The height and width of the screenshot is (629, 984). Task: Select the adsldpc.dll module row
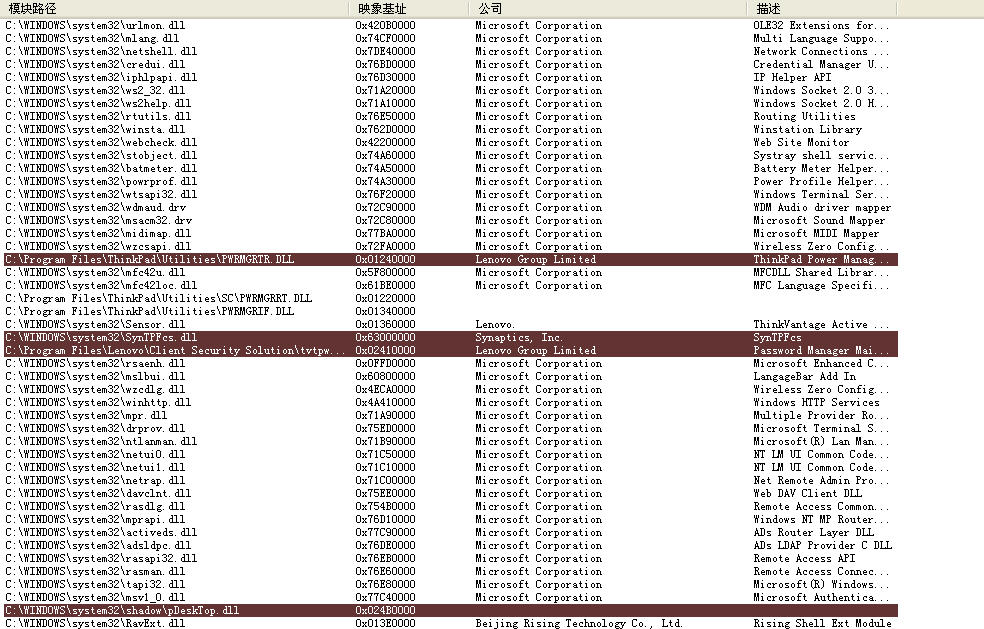coord(451,545)
